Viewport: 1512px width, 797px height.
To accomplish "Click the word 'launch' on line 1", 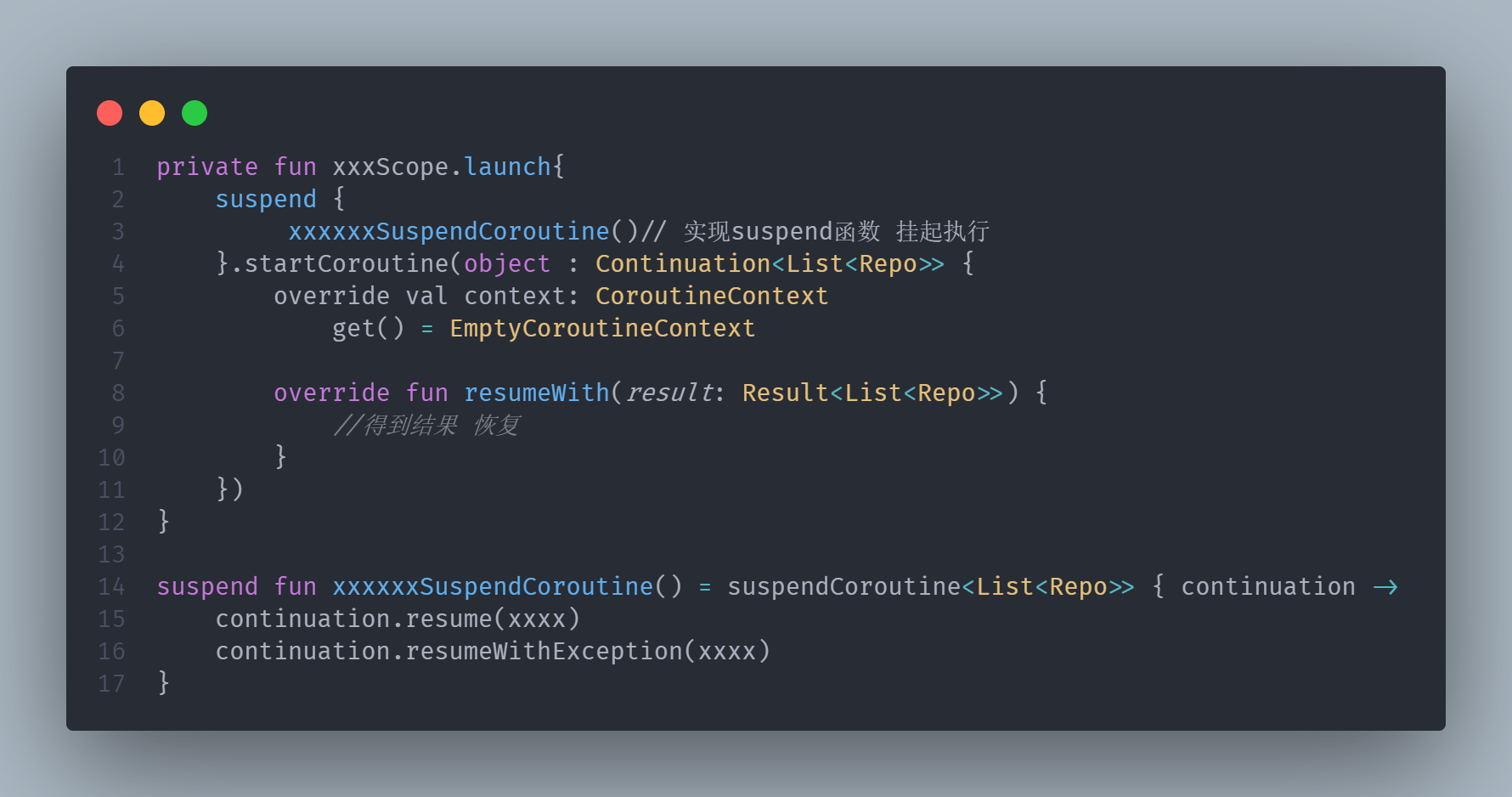I will pos(507,167).
